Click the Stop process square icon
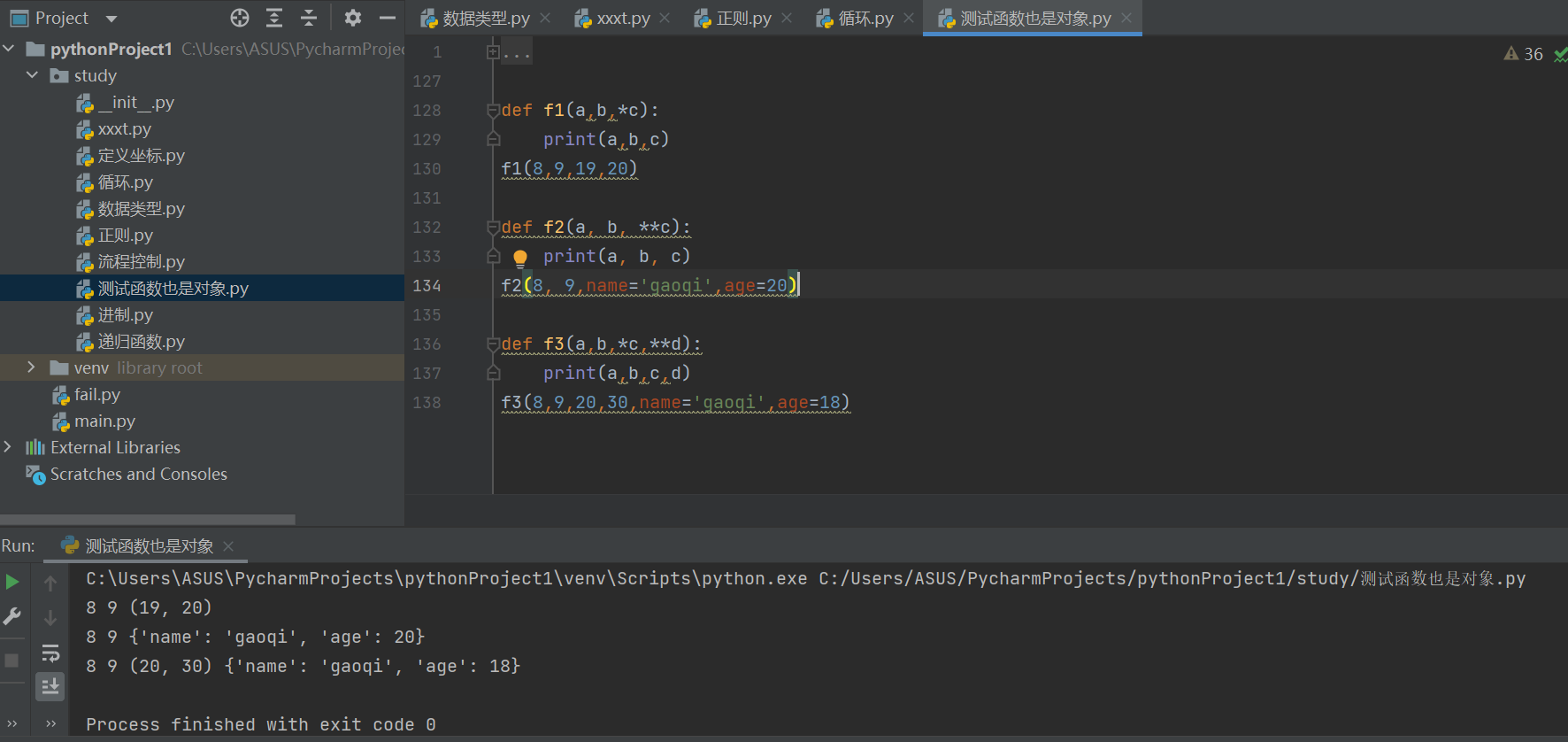 12,661
